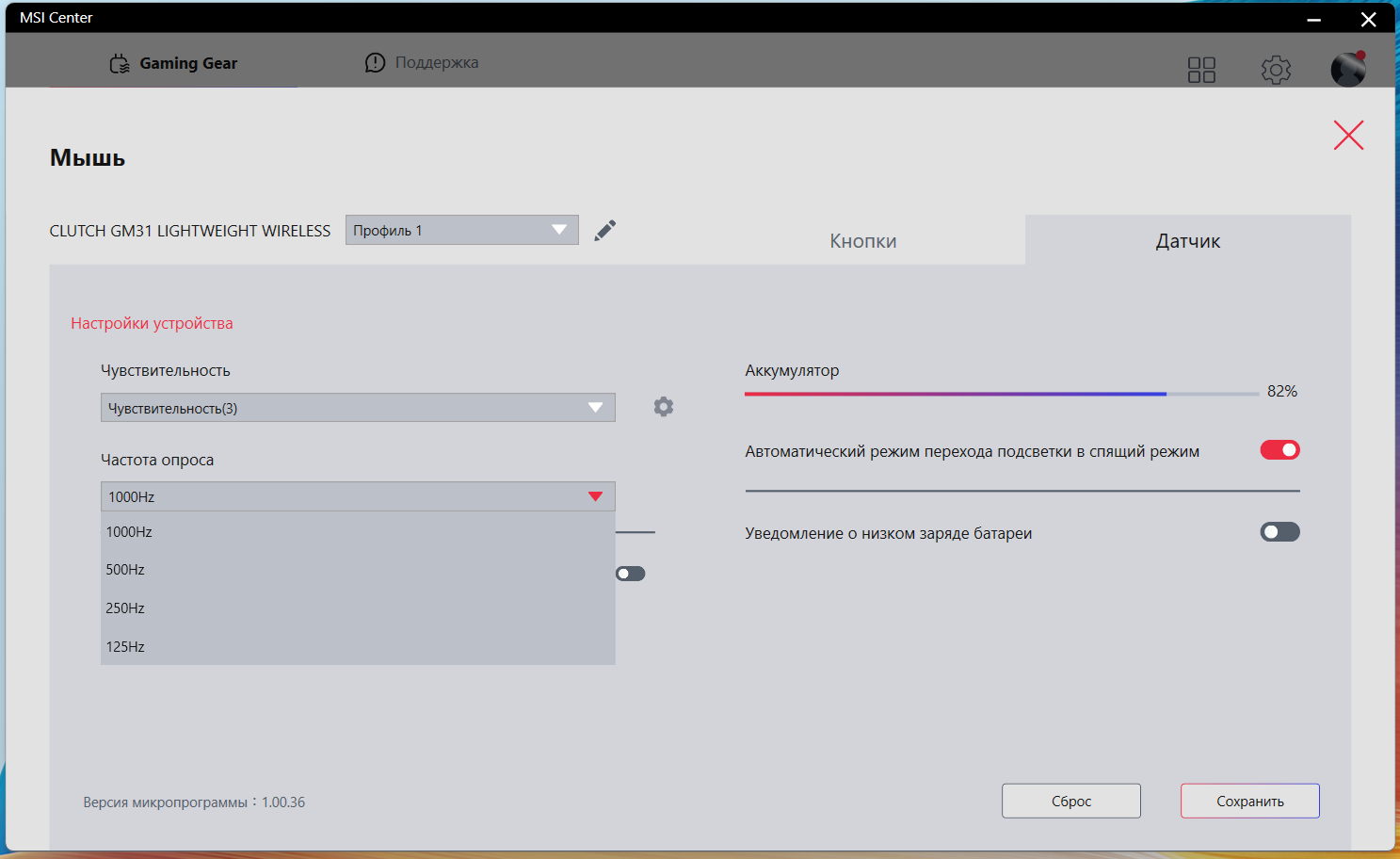Select 1000Hz from the list
This screenshot has height=859, width=1400.
[358, 532]
